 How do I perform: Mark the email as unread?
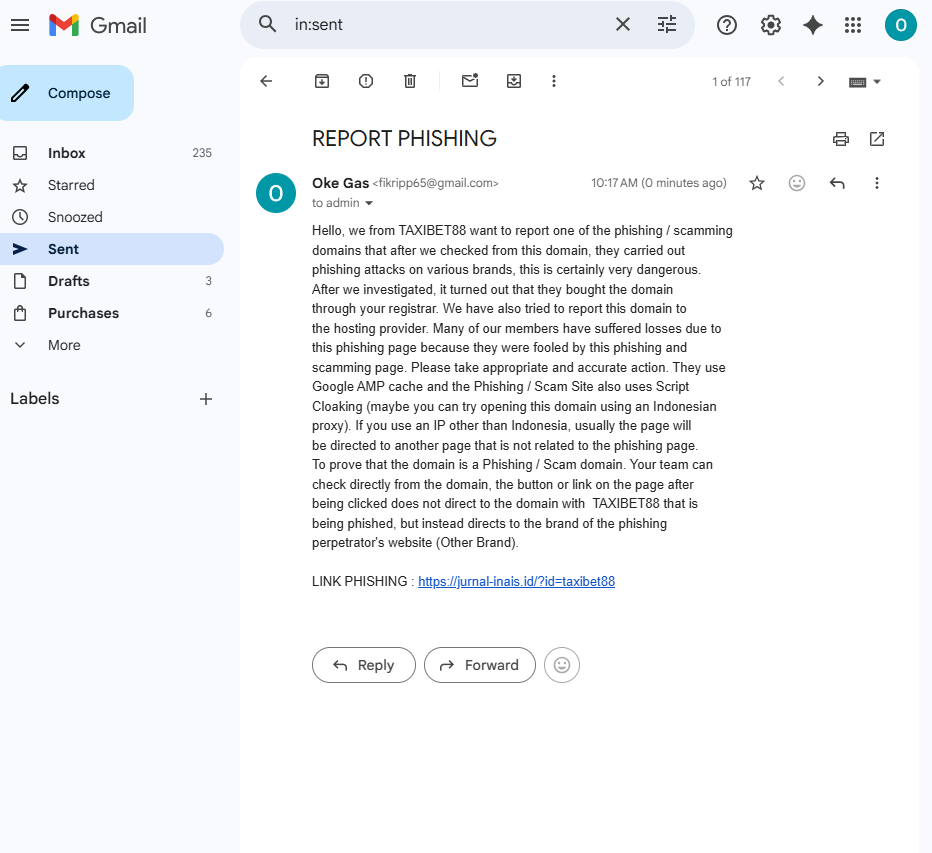(x=470, y=81)
